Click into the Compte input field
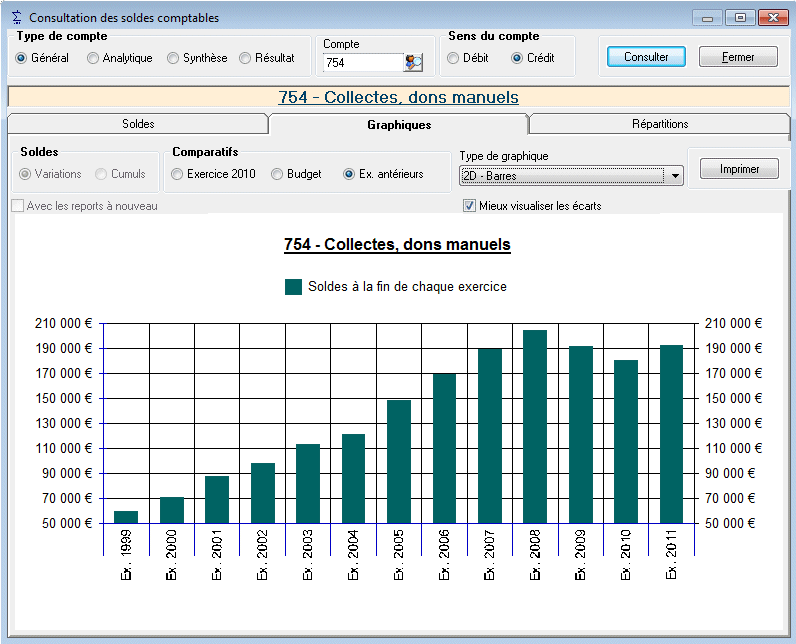 (x=363, y=63)
